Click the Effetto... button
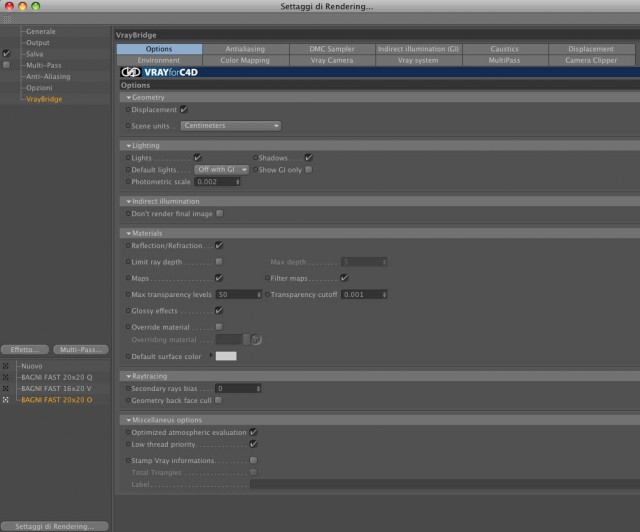Screen dimensions: 640x532 (x=25, y=350)
